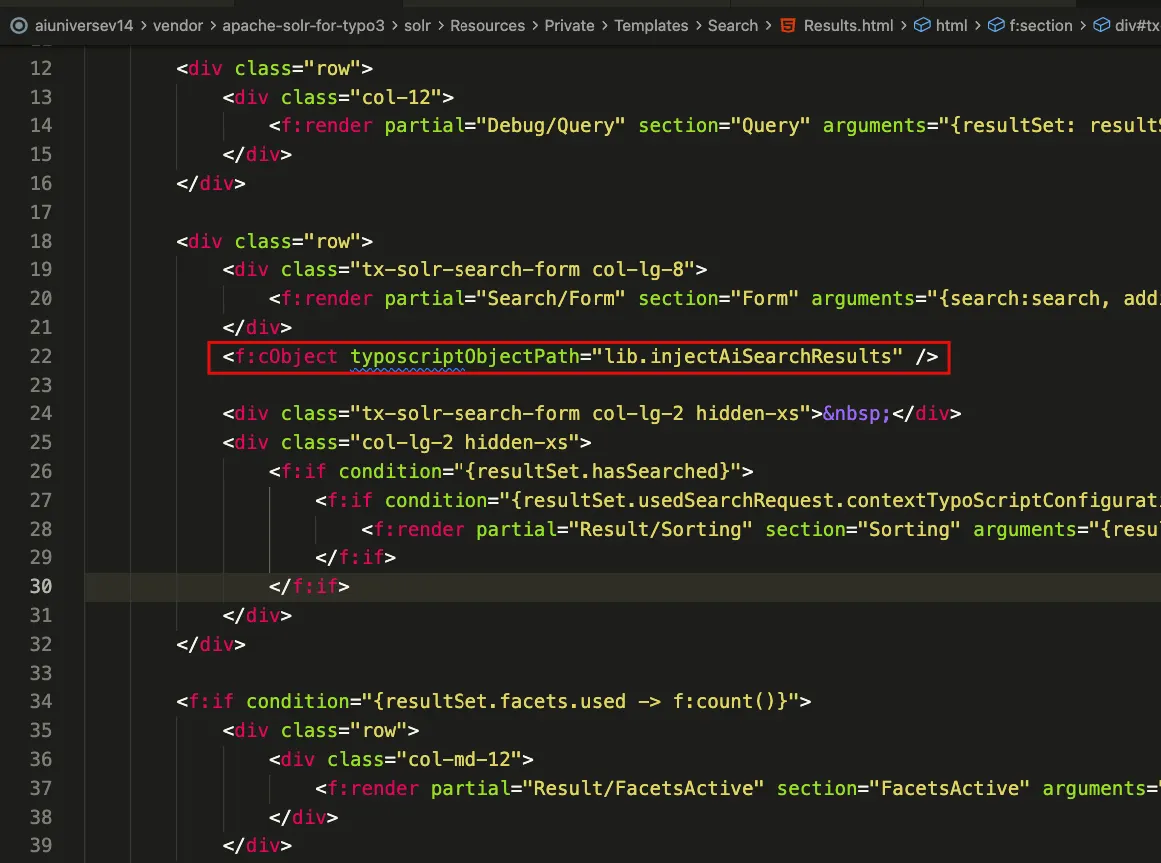Click {resultSet.hasSearched} condition on line 26

tap(597, 472)
